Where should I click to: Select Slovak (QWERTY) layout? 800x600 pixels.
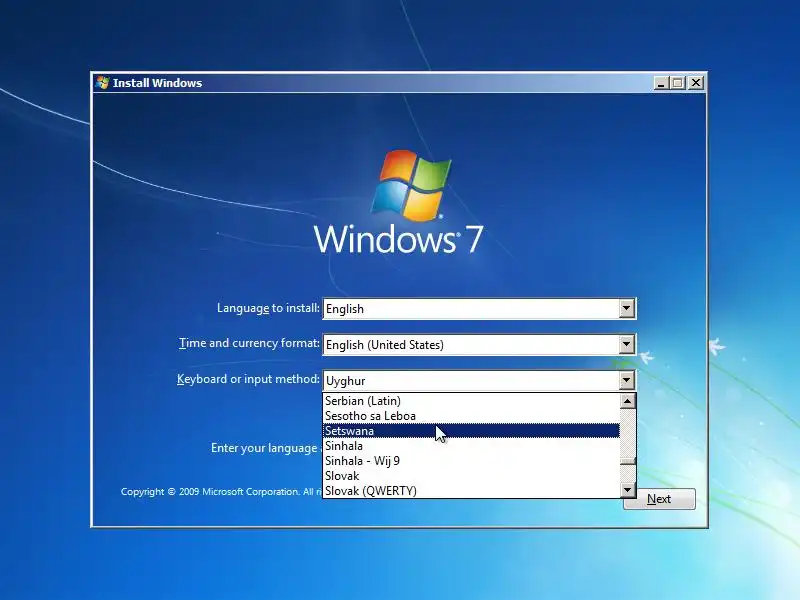(471, 490)
